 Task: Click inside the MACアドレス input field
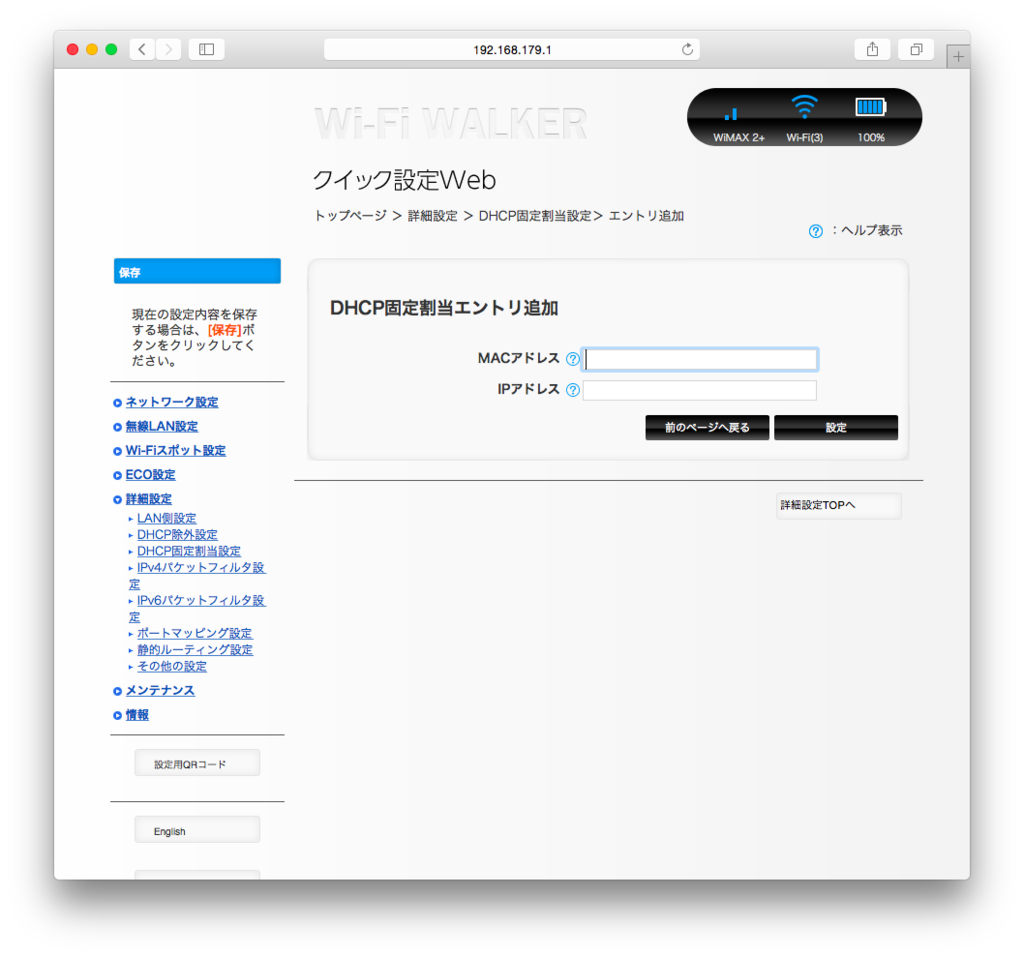pyautogui.click(x=699, y=358)
